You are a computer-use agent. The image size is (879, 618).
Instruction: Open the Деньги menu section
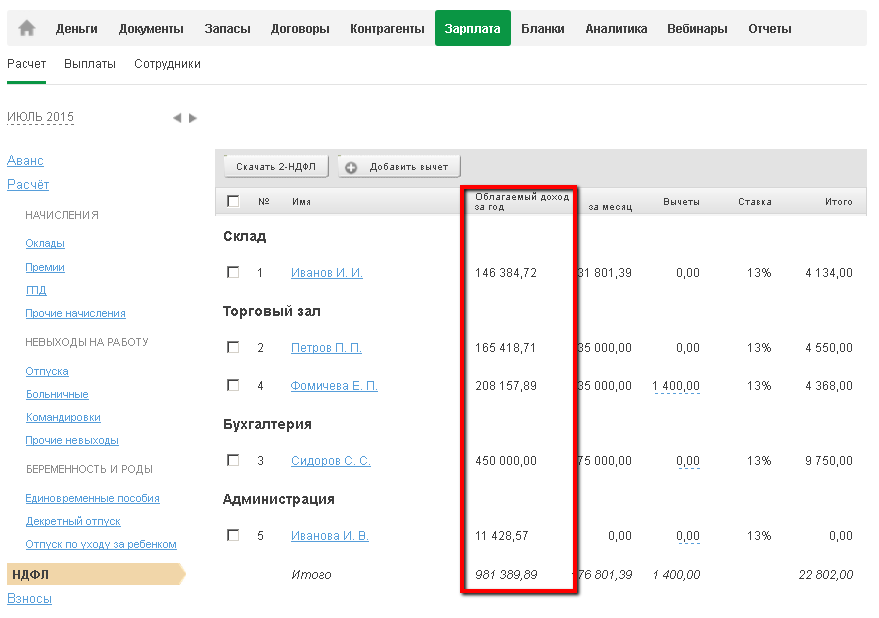(x=77, y=29)
